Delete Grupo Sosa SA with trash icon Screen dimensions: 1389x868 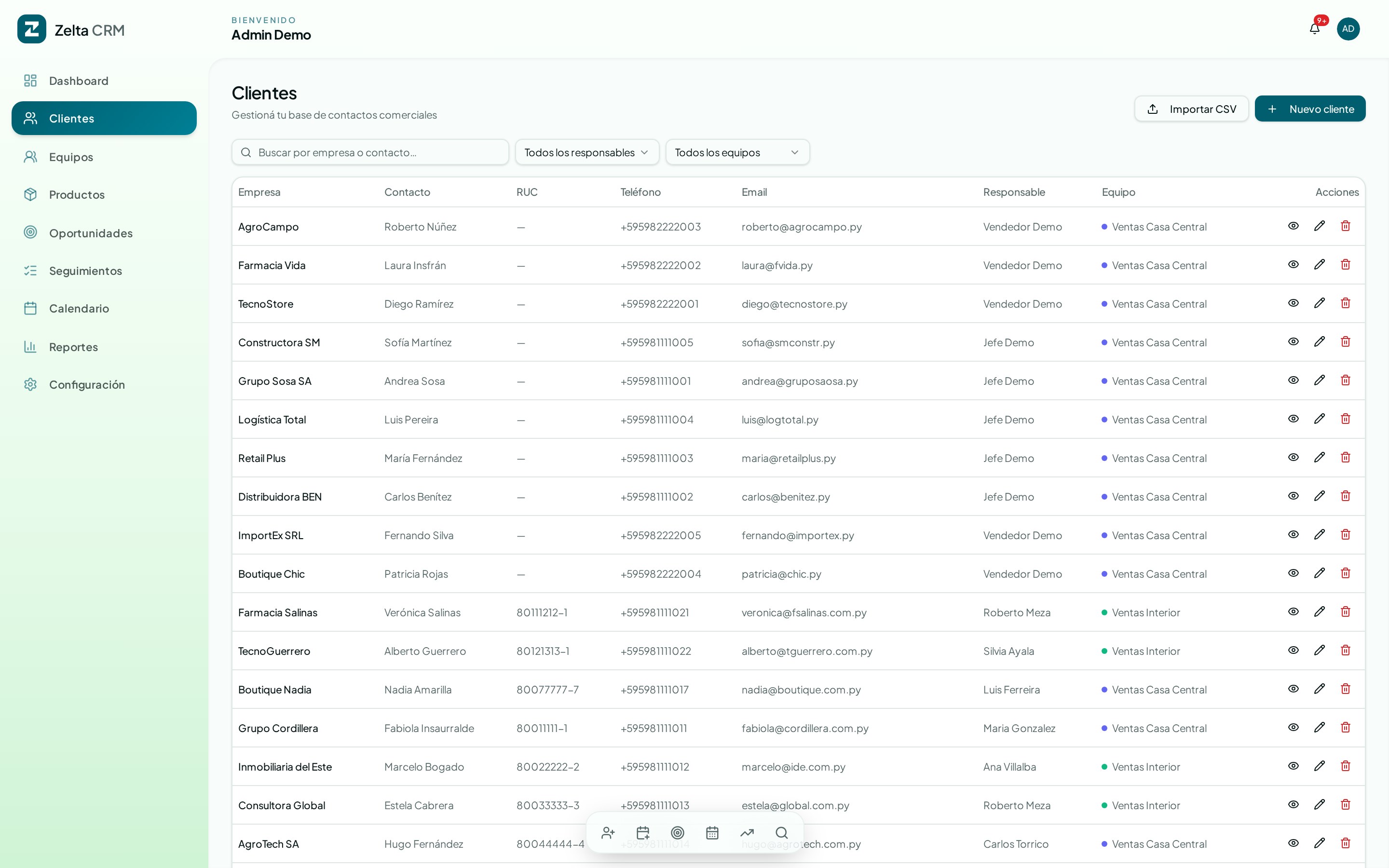click(x=1346, y=380)
